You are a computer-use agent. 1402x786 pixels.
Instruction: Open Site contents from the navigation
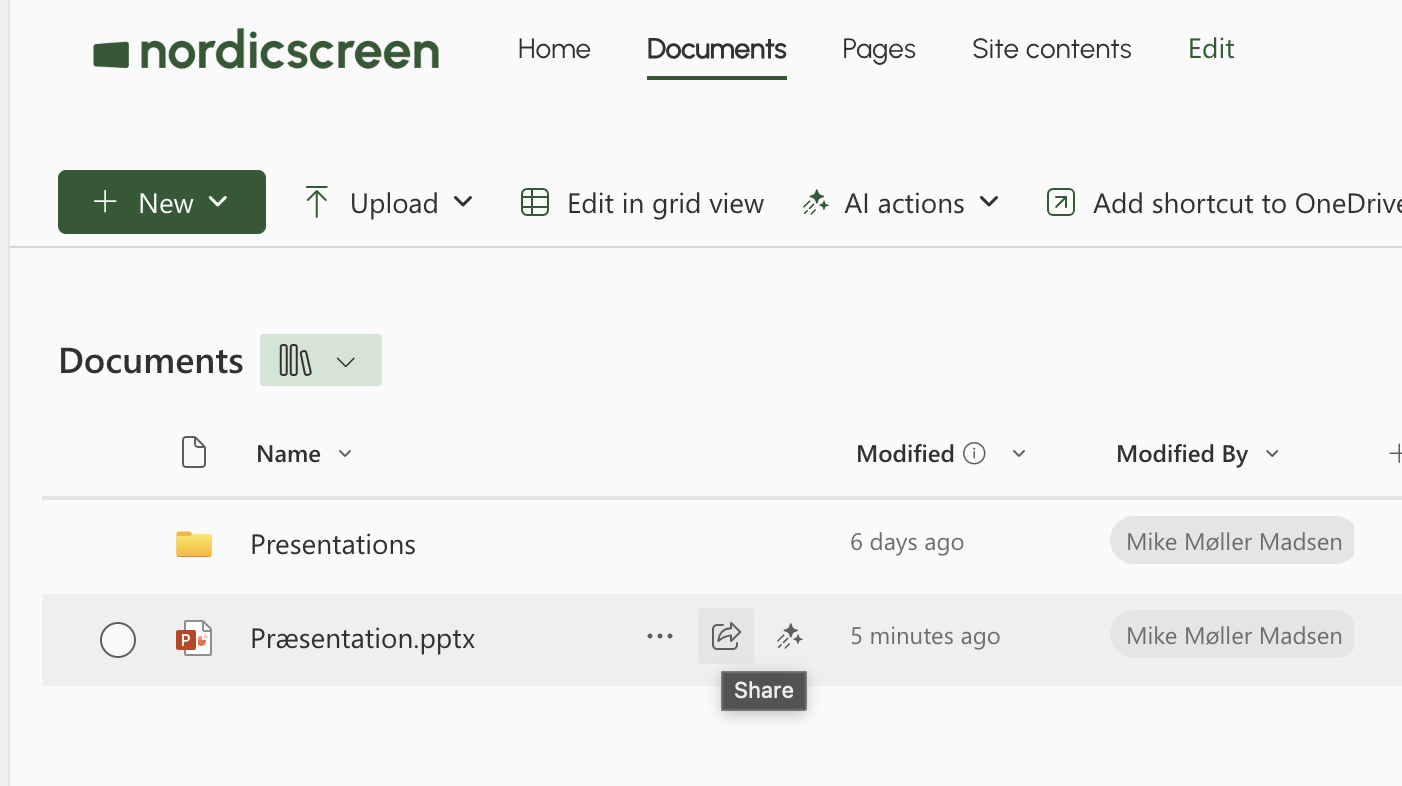point(1051,49)
